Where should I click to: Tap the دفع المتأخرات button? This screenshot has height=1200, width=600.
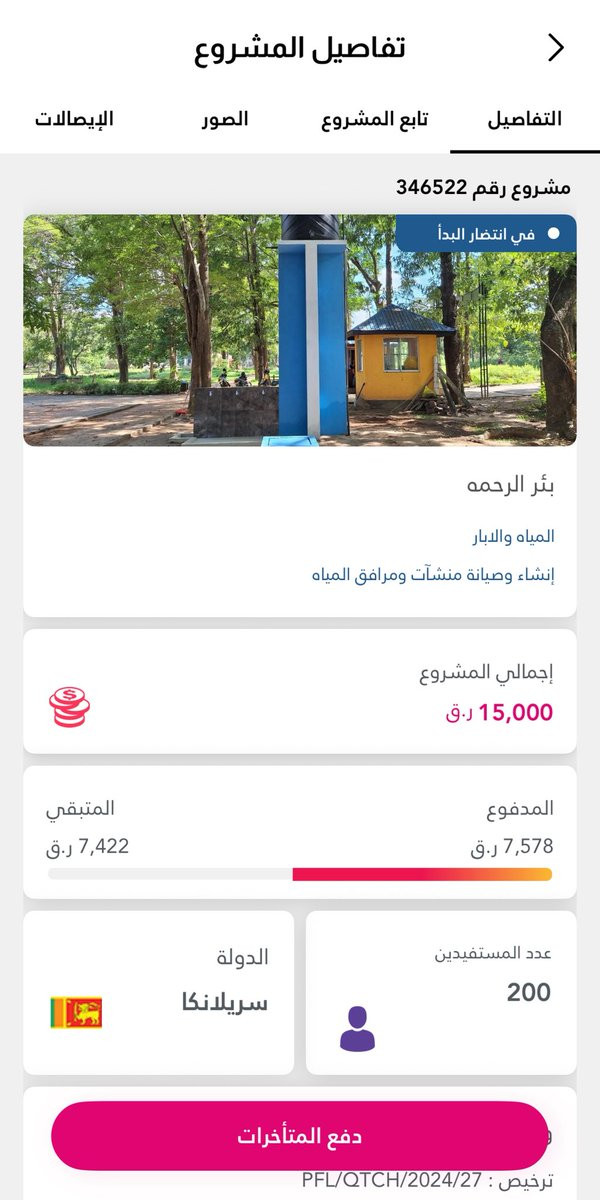[300, 1136]
